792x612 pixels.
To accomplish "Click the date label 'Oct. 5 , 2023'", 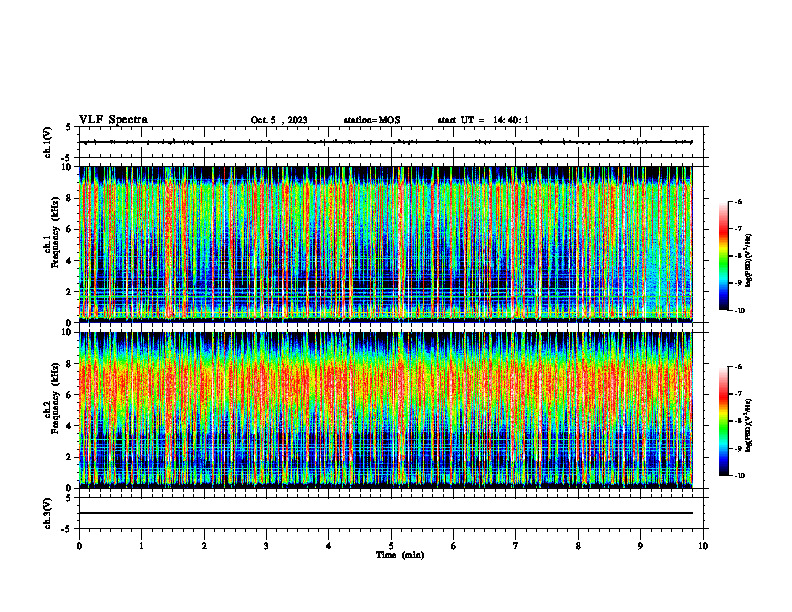I will [279, 120].
